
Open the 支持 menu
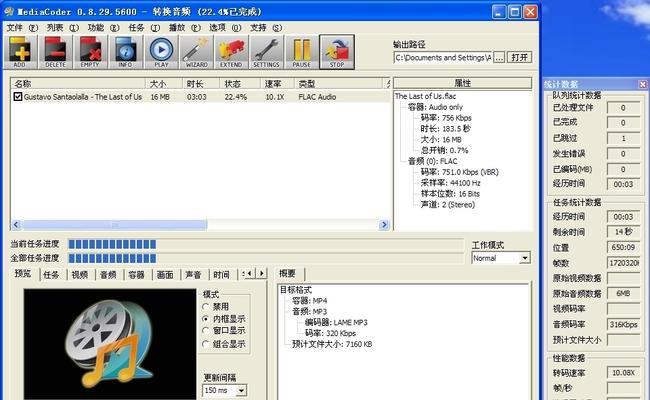click(266, 28)
